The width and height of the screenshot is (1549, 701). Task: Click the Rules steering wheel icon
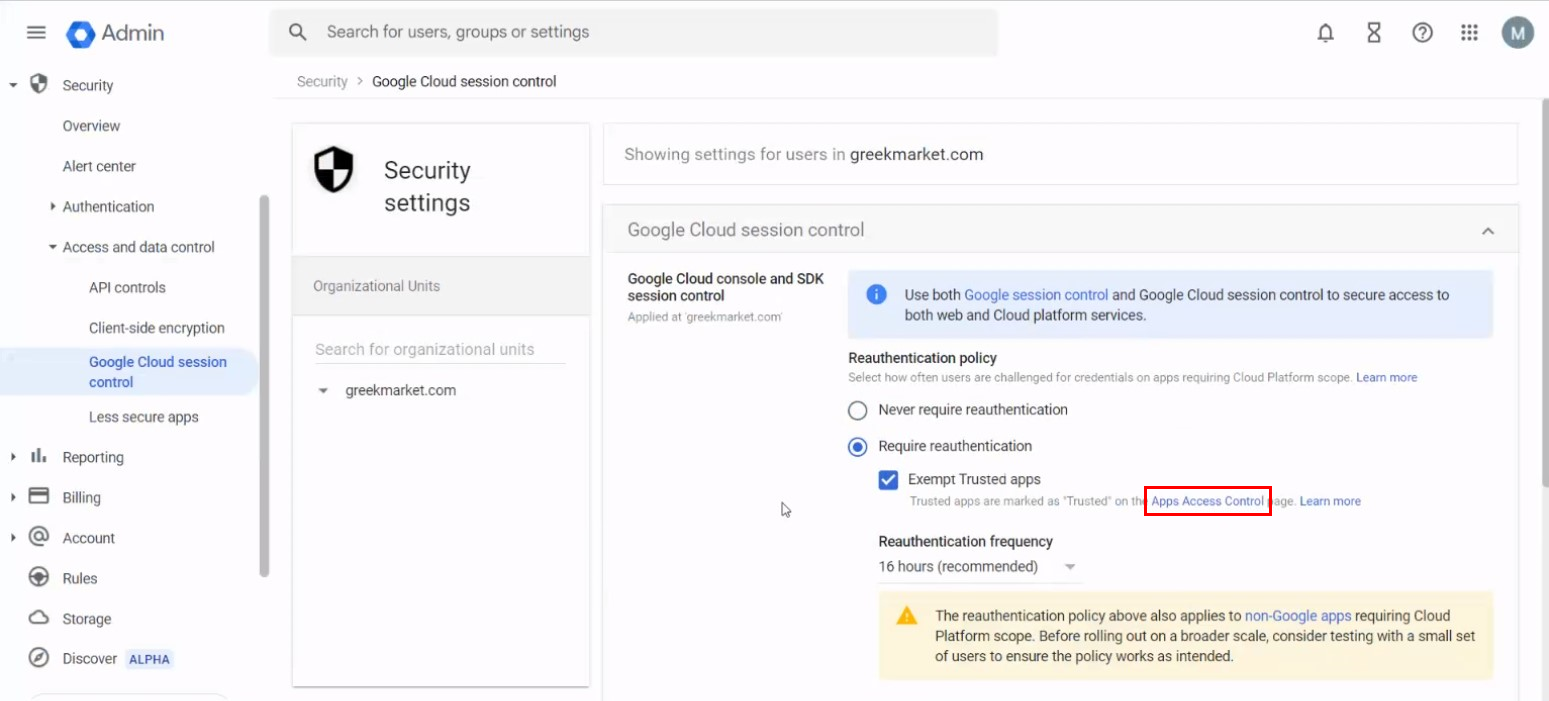click(x=39, y=578)
